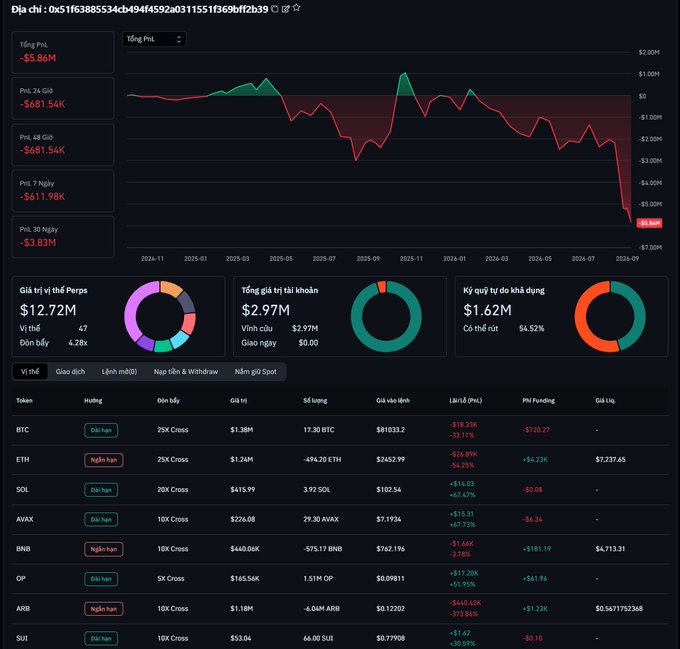Click OP profit value +$17.20K

pyautogui.click(x=464, y=573)
